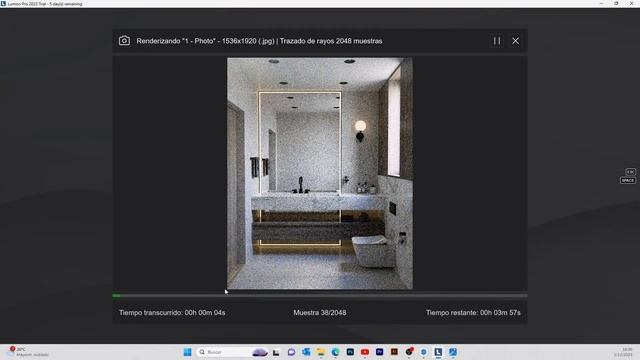Click the green render progress bar
Screen dimensions: 640x360
point(320,296)
